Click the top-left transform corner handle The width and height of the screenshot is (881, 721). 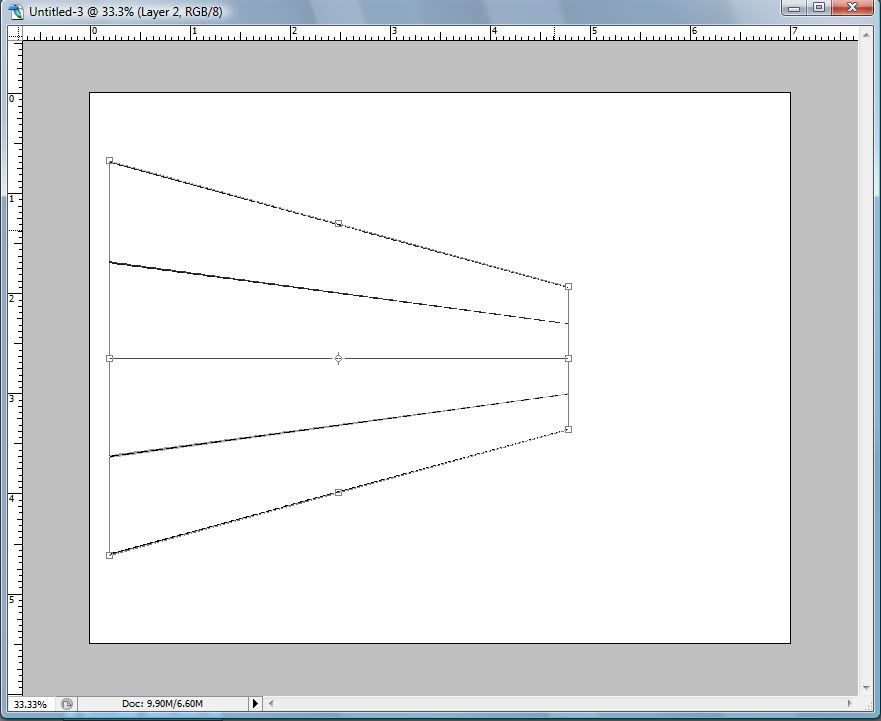tap(110, 161)
